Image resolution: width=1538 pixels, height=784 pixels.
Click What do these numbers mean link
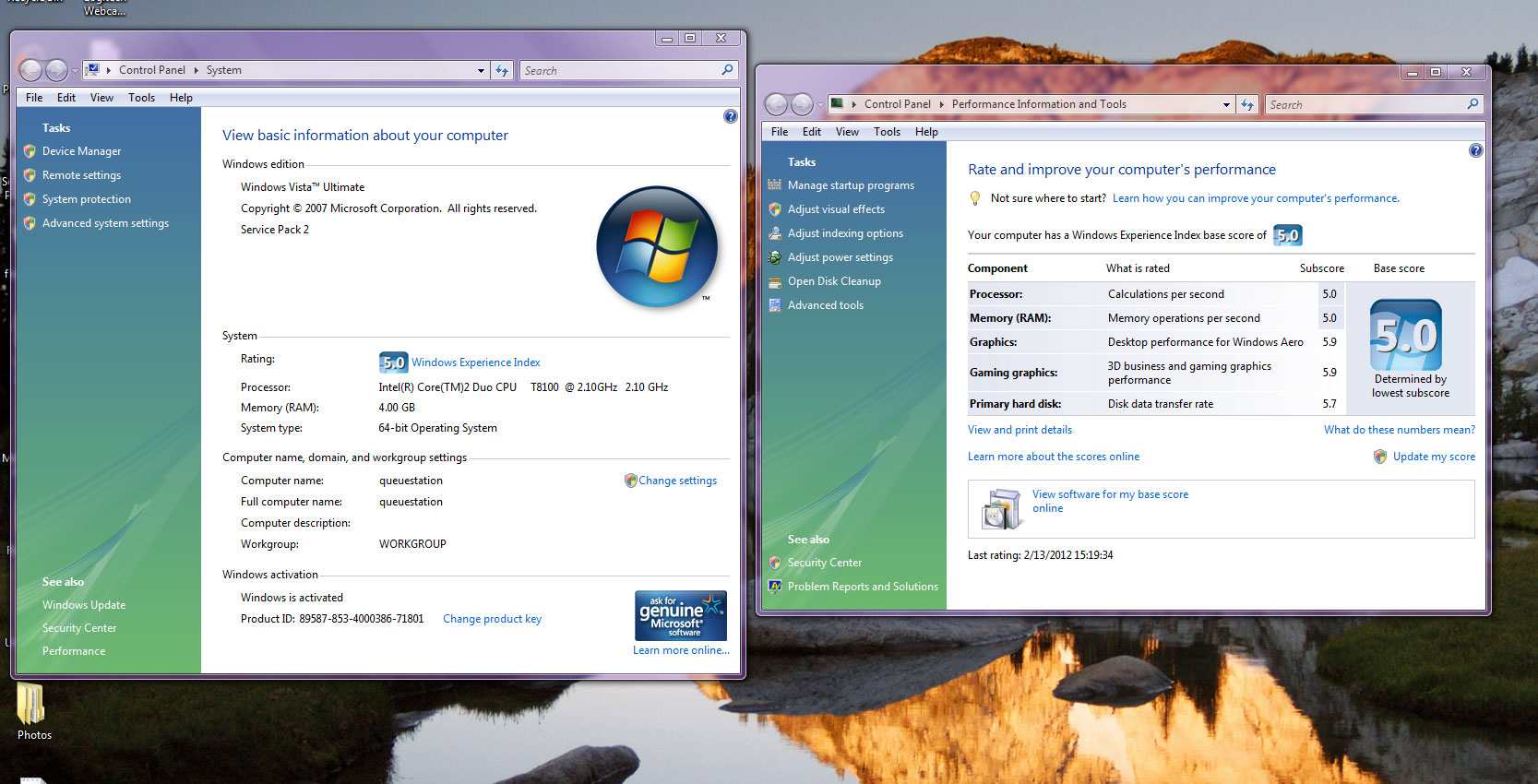tap(1400, 430)
